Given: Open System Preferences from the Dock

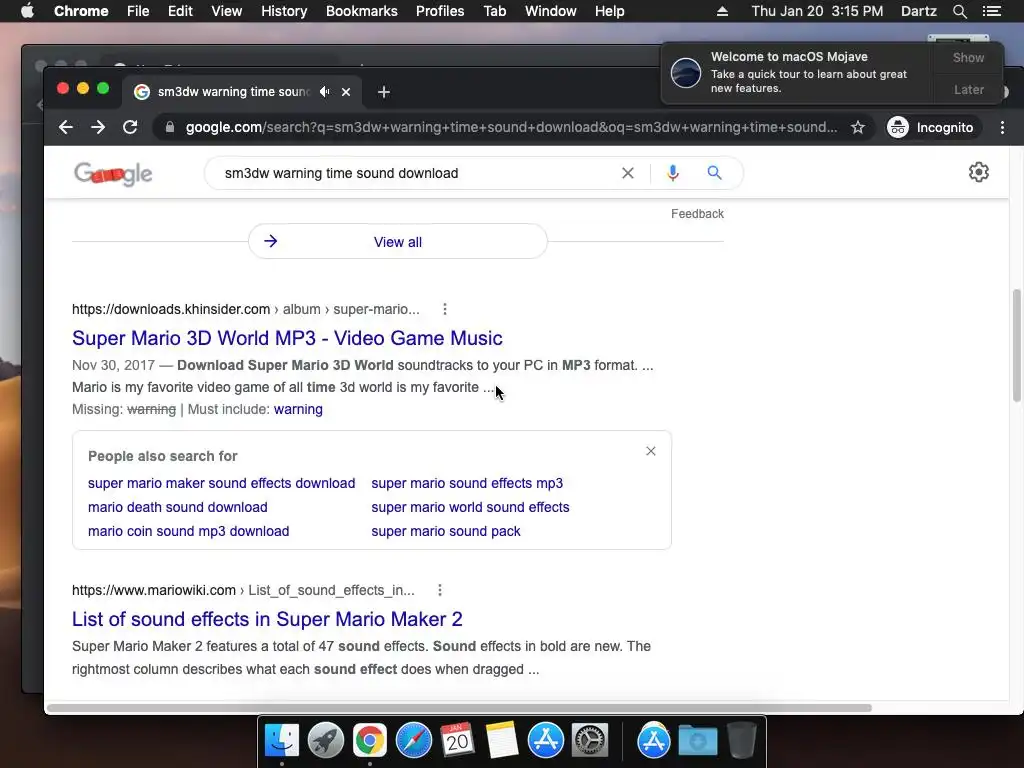Looking at the screenshot, I should tap(590, 741).
